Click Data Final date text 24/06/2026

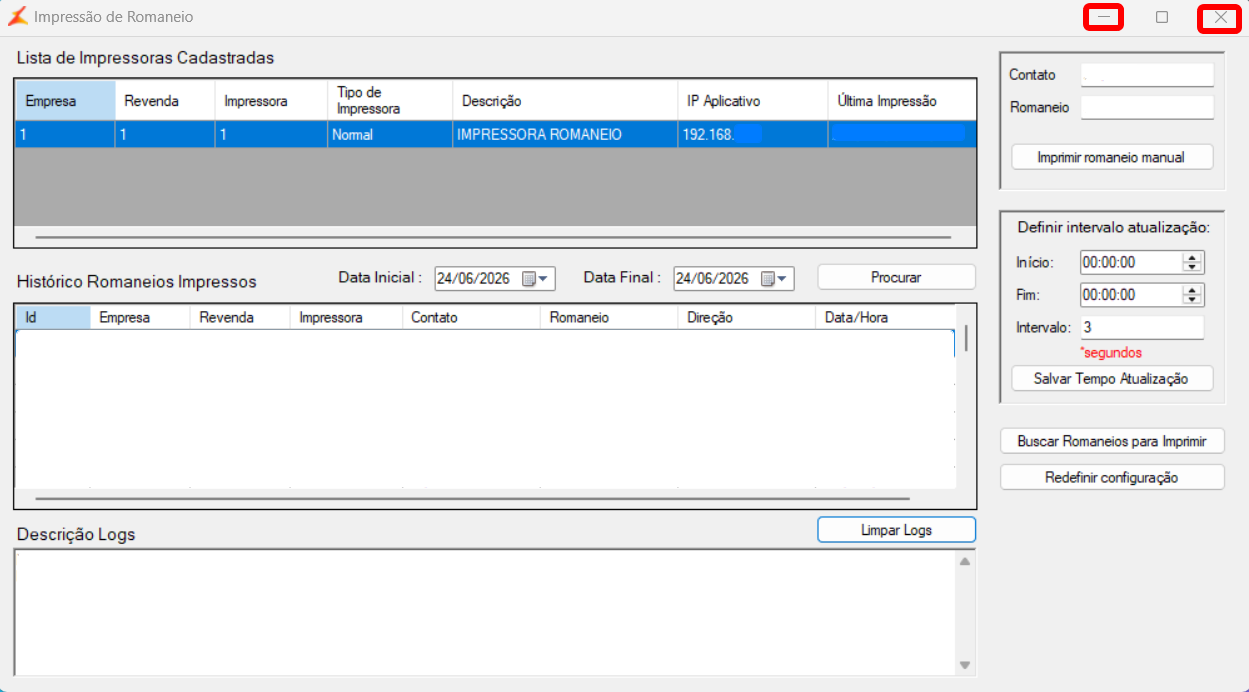(x=713, y=279)
